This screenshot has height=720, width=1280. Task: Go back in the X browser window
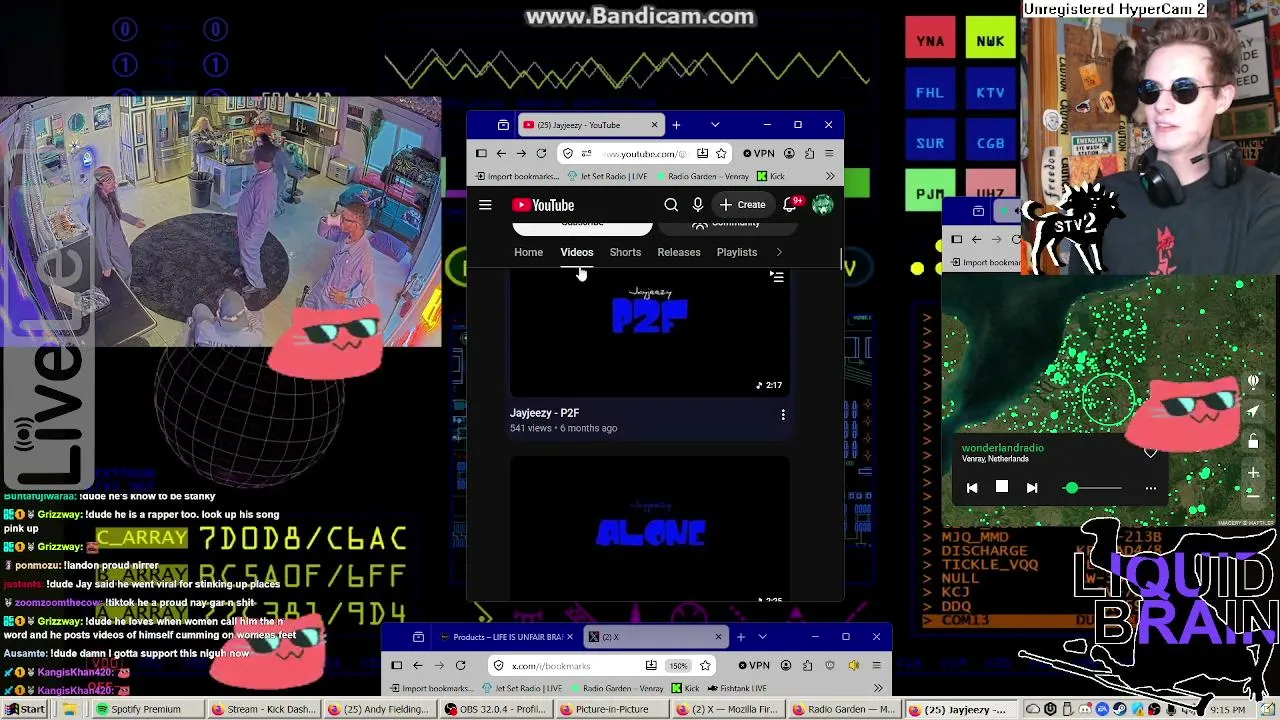pyautogui.click(x=418, y=665)
